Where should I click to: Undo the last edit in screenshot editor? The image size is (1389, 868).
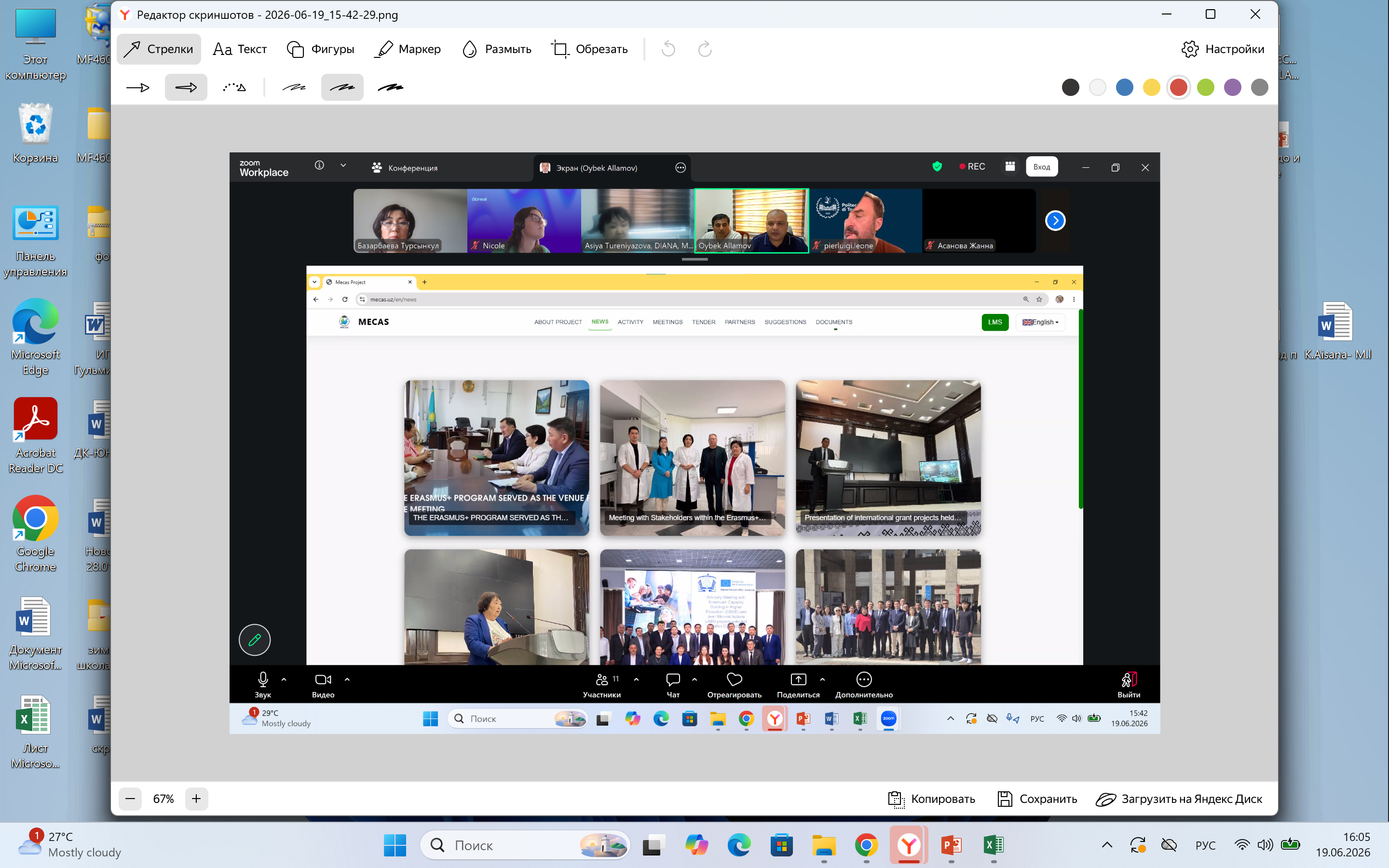[x=668, y=49]
